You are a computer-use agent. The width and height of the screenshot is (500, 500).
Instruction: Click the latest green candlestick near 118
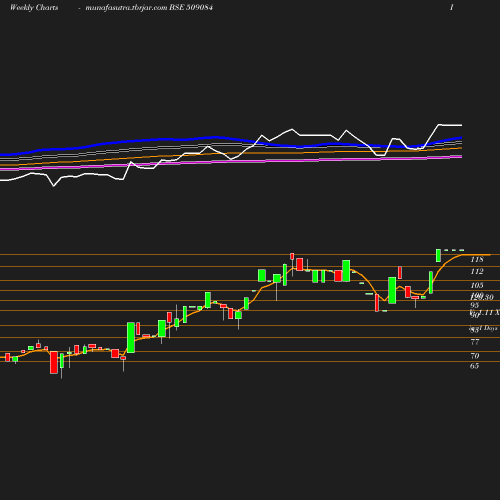[438, 255]
